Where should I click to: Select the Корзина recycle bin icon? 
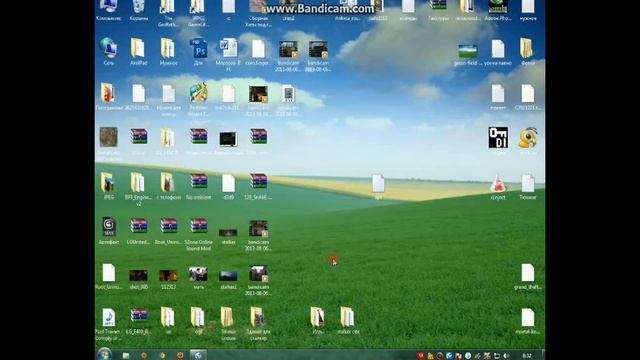pyautogui.click(x=139, y=7)
